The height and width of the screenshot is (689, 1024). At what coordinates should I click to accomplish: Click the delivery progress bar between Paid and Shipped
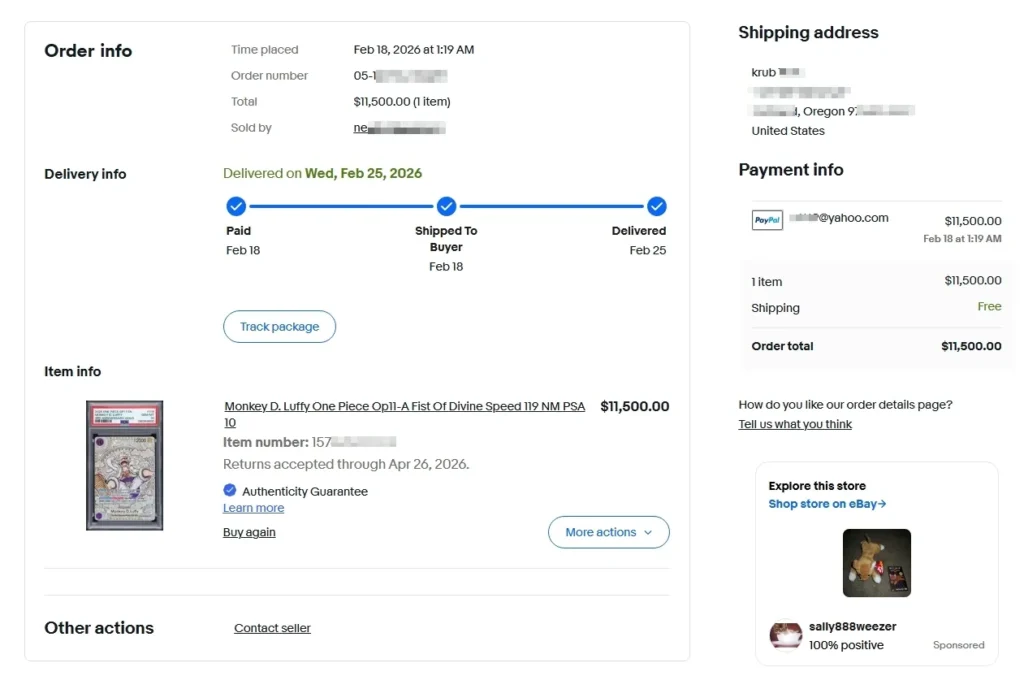[x=341, y=206]
